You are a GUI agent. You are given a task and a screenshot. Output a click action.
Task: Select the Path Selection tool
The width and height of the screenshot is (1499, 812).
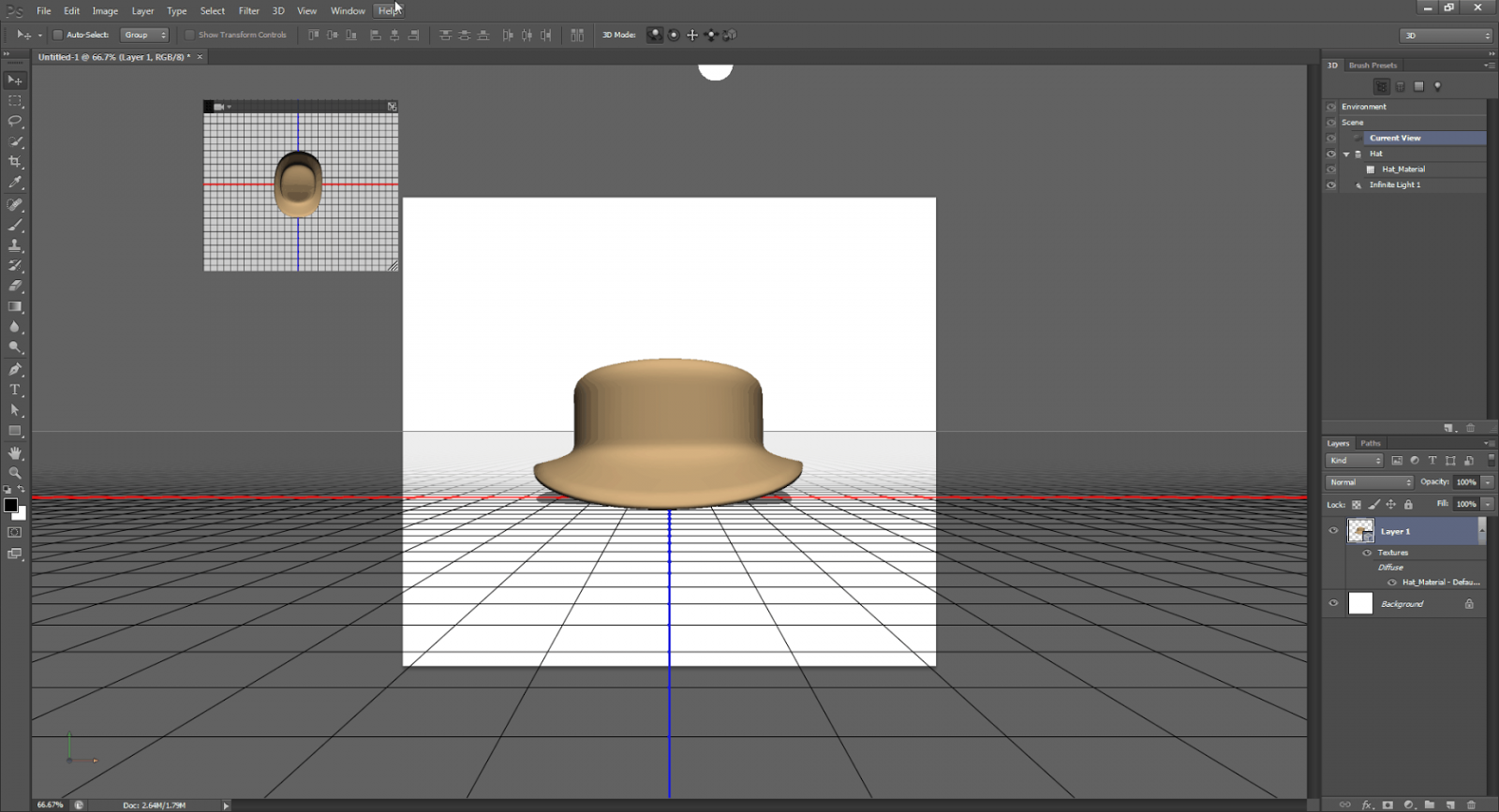pyautogui.click(x=15, y=410)
